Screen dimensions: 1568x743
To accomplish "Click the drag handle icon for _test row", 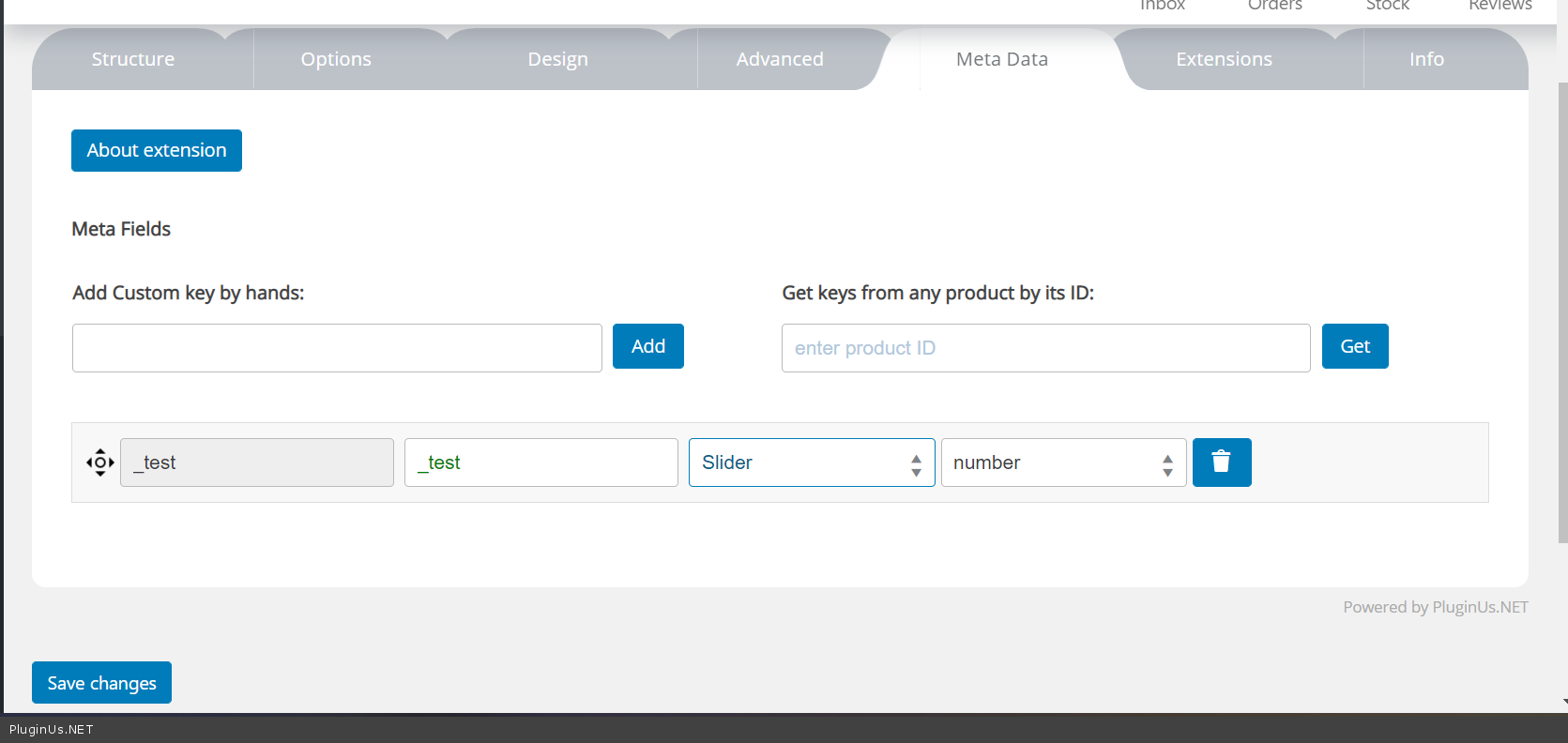I will pyautogui.click(x=100, y=462).
